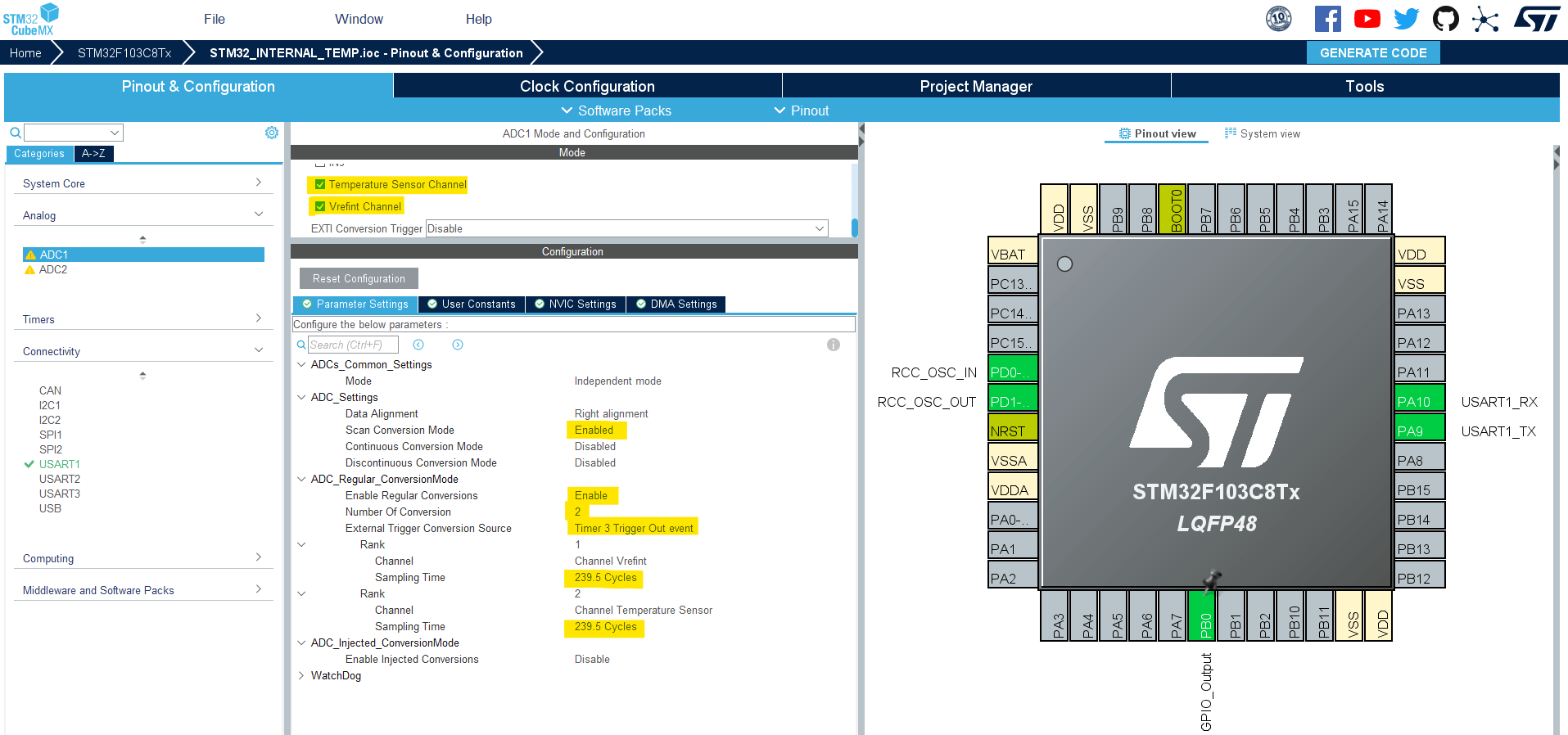Switch to the Clock Configuration tab
This screenshot has height=735, width=1568.
click(x=587, y=86)
